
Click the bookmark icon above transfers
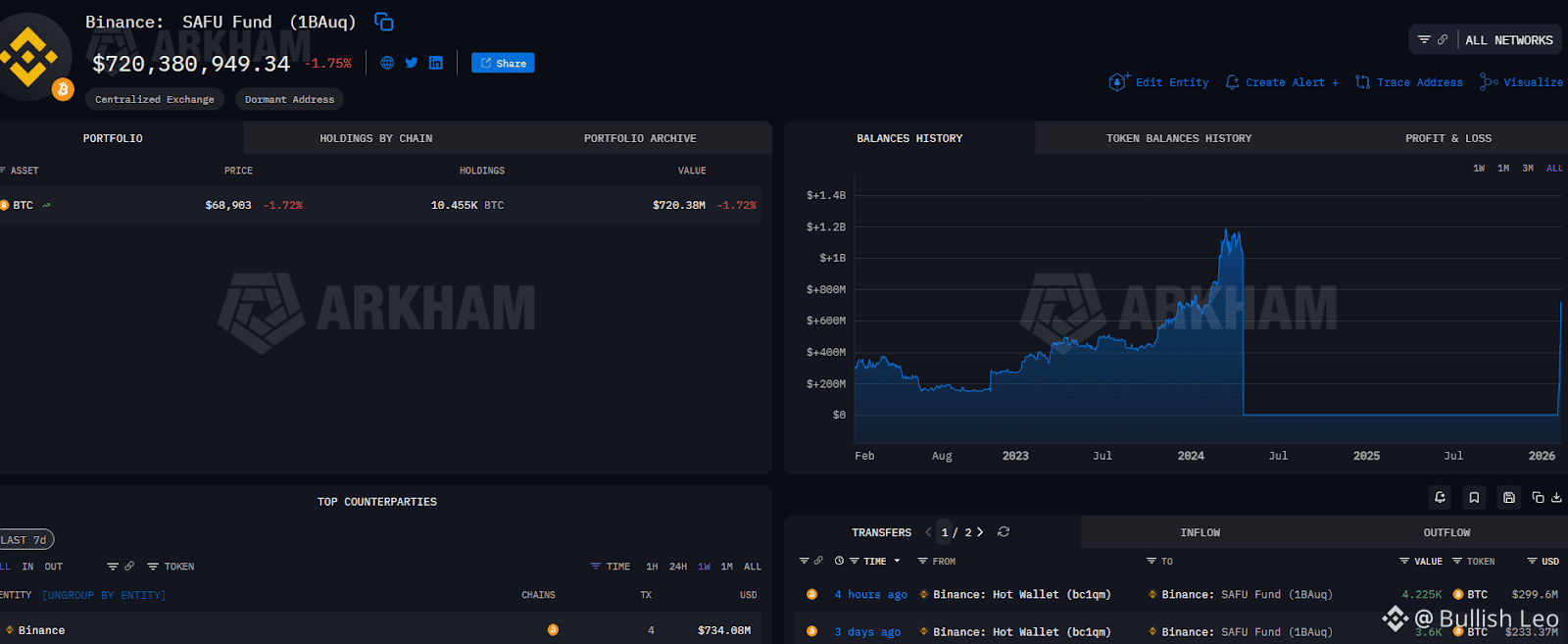click(x=1474, y=498)
